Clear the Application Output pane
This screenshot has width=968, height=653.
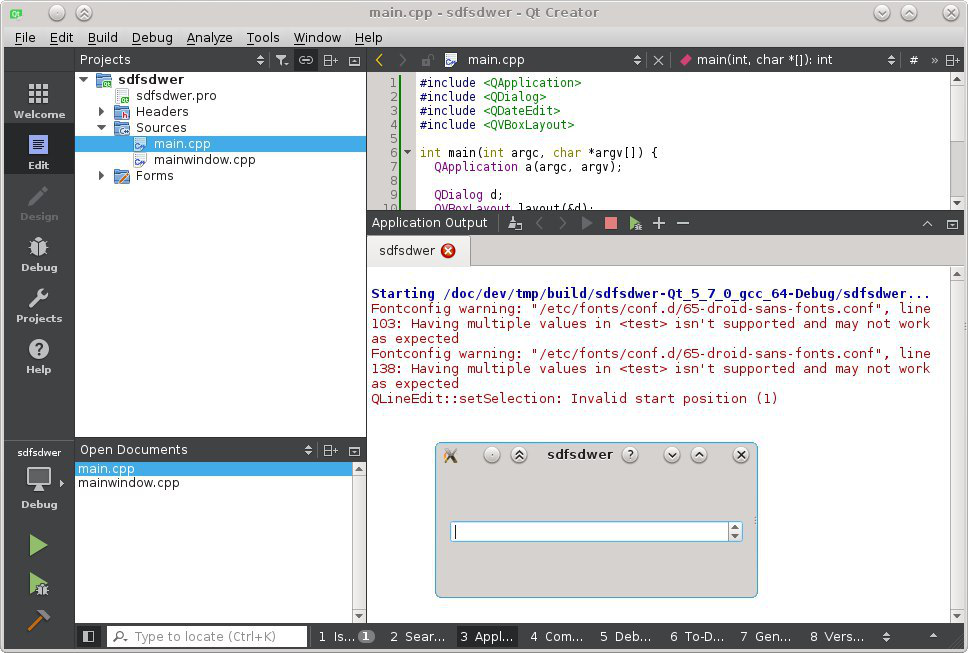[x=515, y=223]
